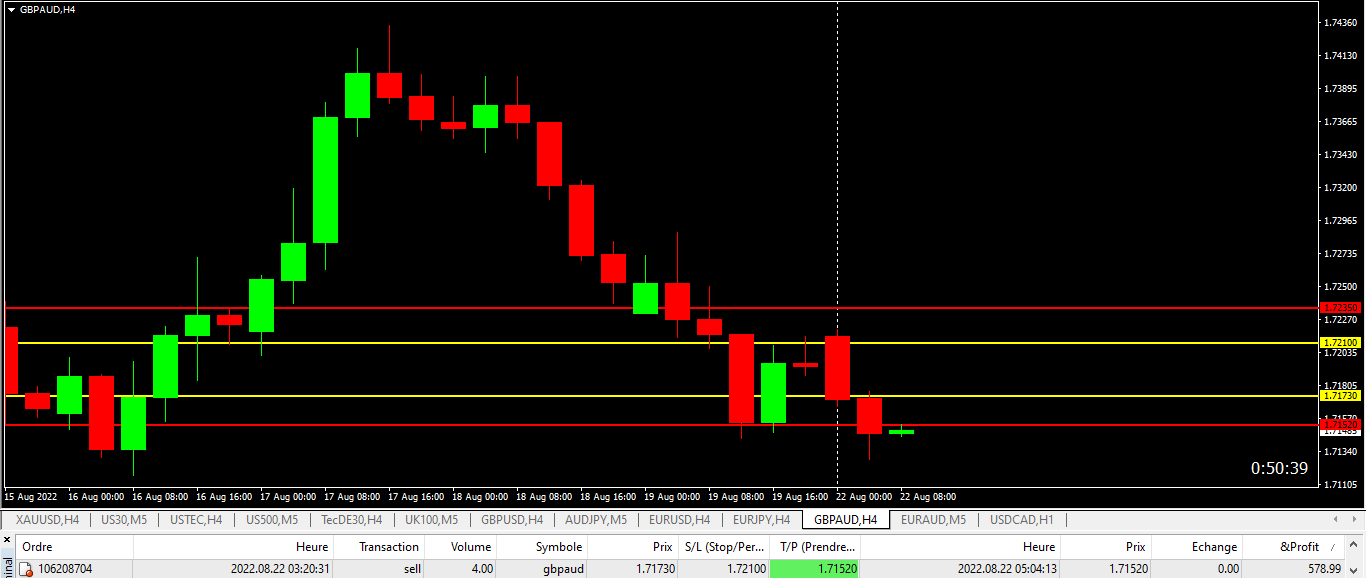The height and width of the screenshot is (578, 1366).
Task: Click the 1.72100 stop loss cell
Action: coord(723,569)
